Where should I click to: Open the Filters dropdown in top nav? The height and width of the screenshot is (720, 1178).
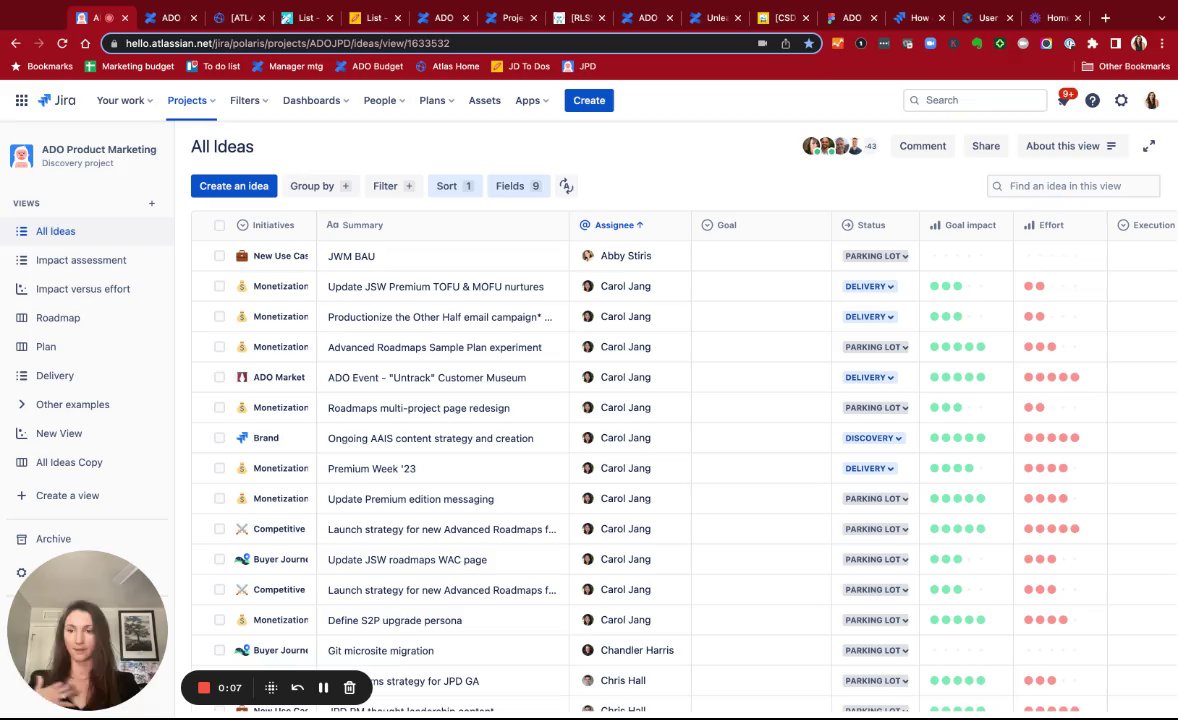point(249,100)
